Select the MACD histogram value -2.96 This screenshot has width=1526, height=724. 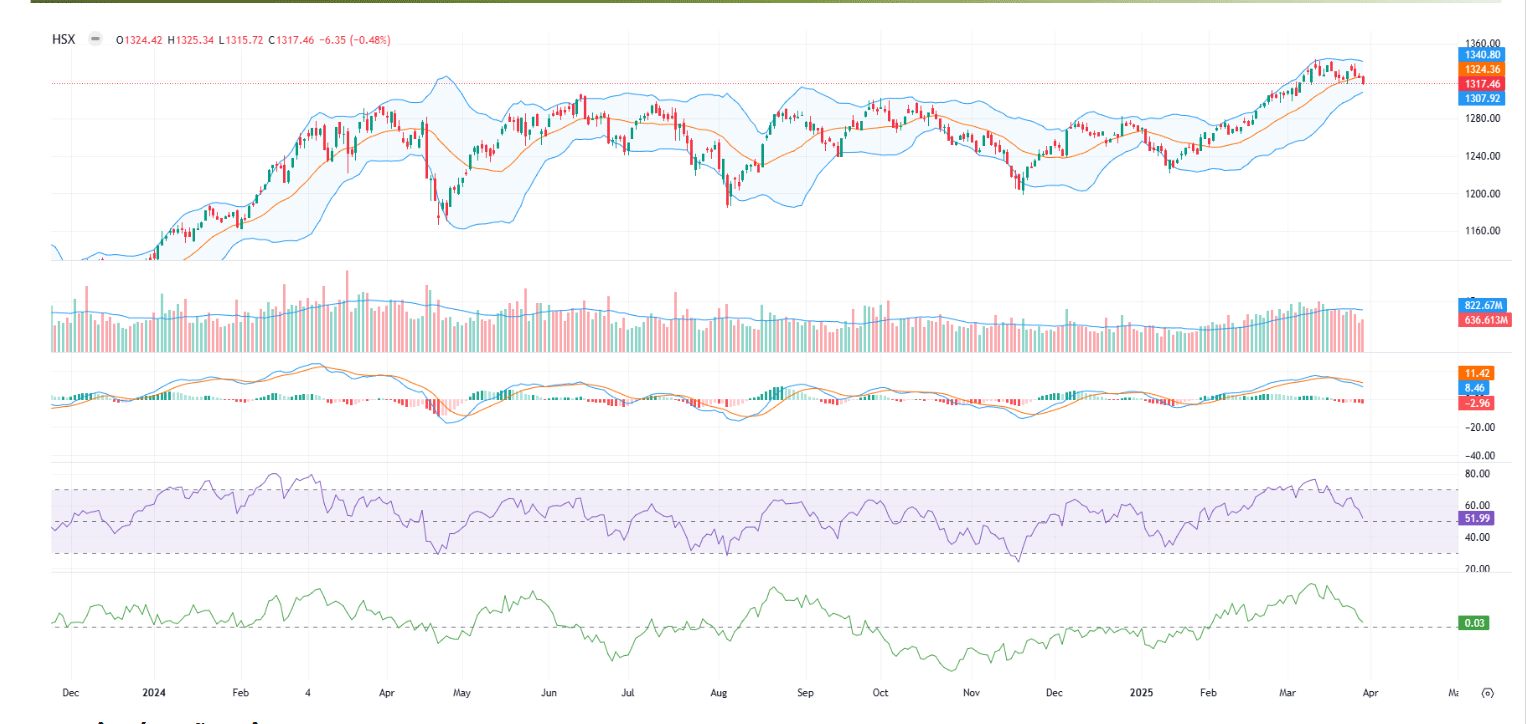[1477, 403]
